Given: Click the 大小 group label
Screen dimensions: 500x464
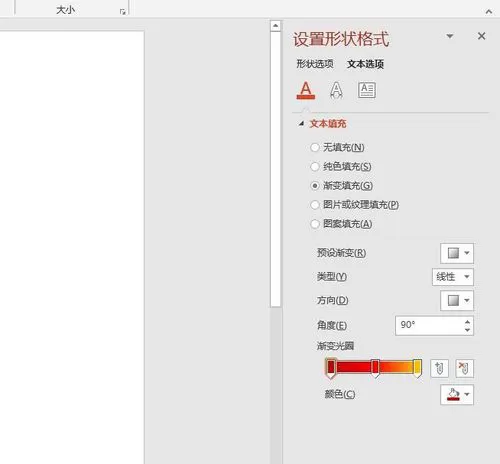Looking at the screenshot, I should [x=65, y=10].
